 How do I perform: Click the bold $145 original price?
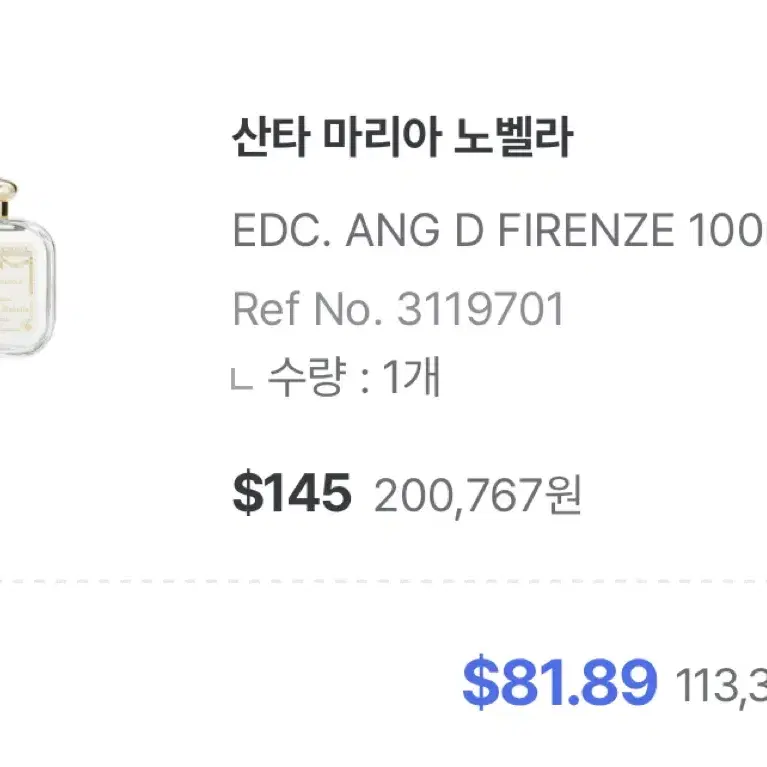tap(292, 493)
